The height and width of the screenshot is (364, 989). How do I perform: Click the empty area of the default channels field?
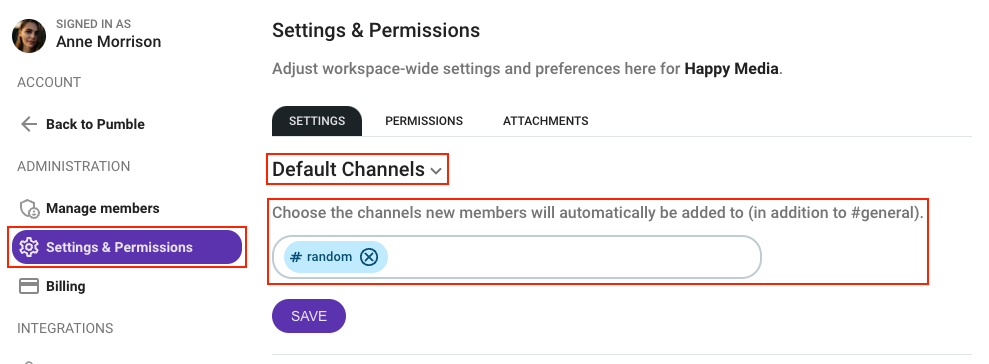pyautogui.click(x=574, y=257)
